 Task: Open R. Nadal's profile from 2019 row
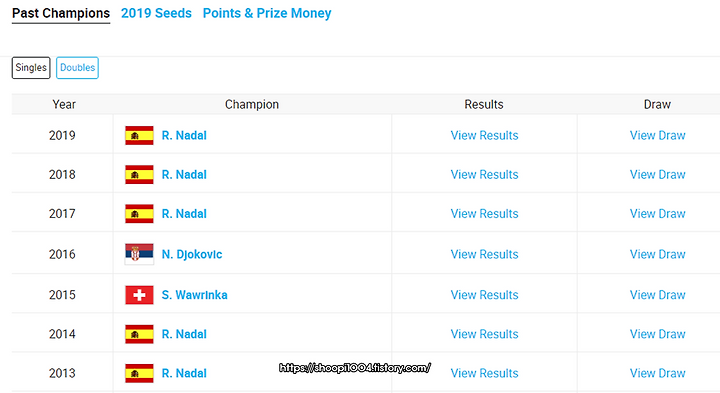click(184, 135)
